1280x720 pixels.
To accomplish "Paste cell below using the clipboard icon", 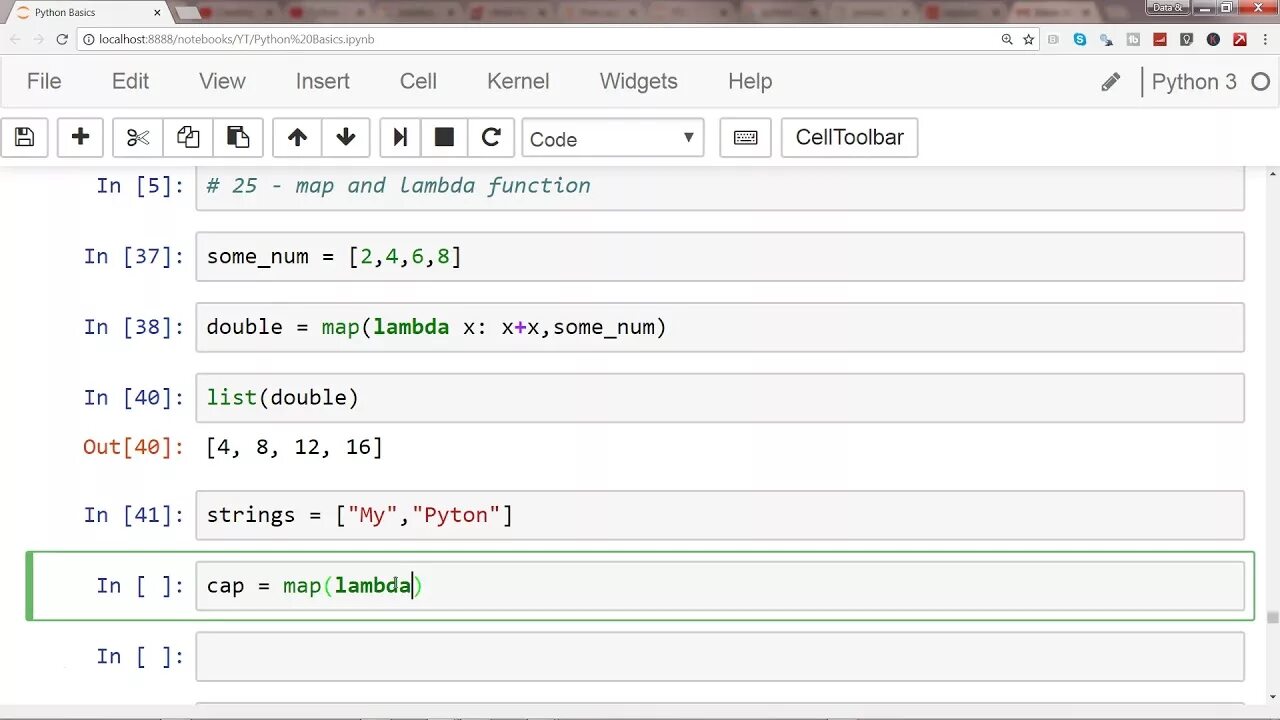I will (x=238, y=137).
